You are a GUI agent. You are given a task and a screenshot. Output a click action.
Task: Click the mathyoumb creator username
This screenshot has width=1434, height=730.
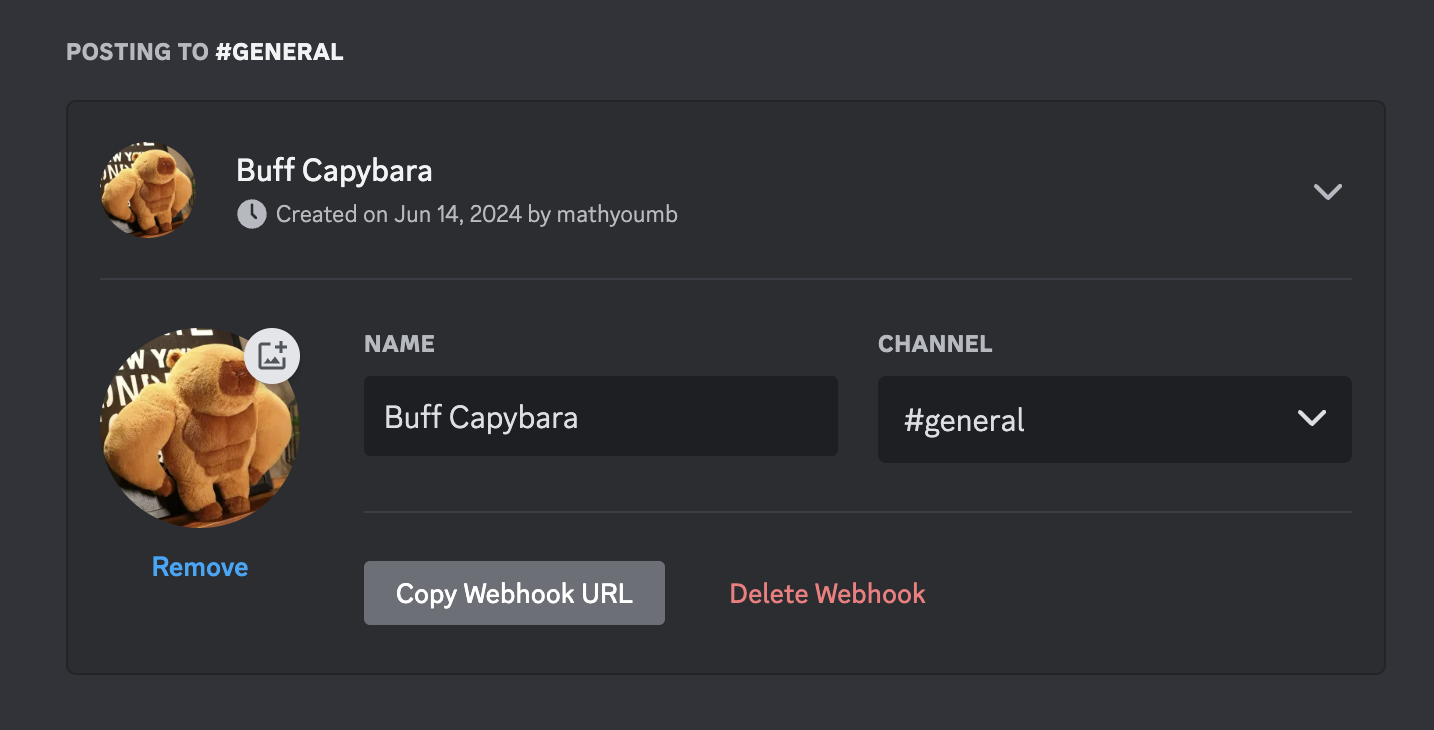(617, 214)
